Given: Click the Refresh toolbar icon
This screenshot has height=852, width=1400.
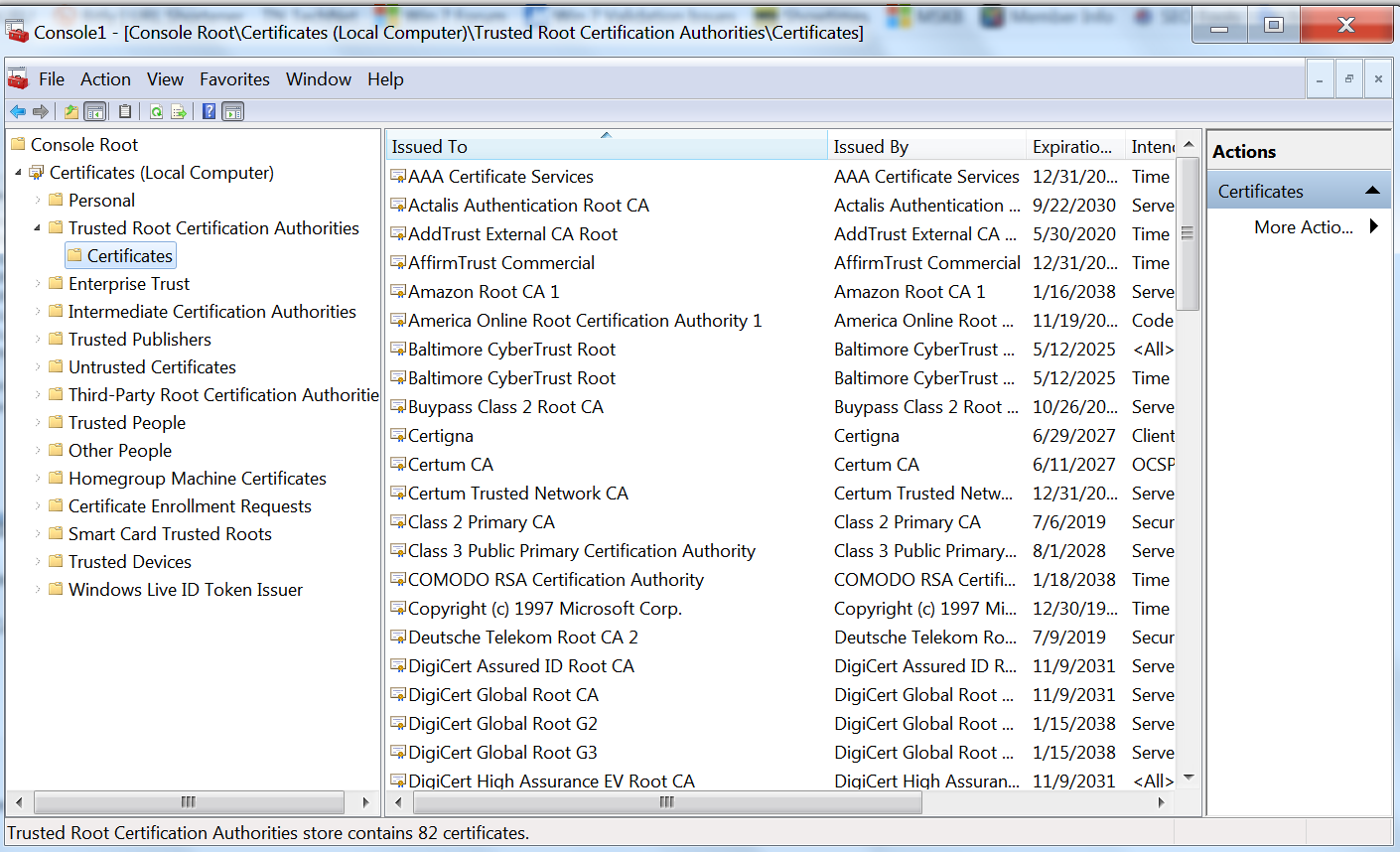Looking at the screenshot, I should [157, 111].
